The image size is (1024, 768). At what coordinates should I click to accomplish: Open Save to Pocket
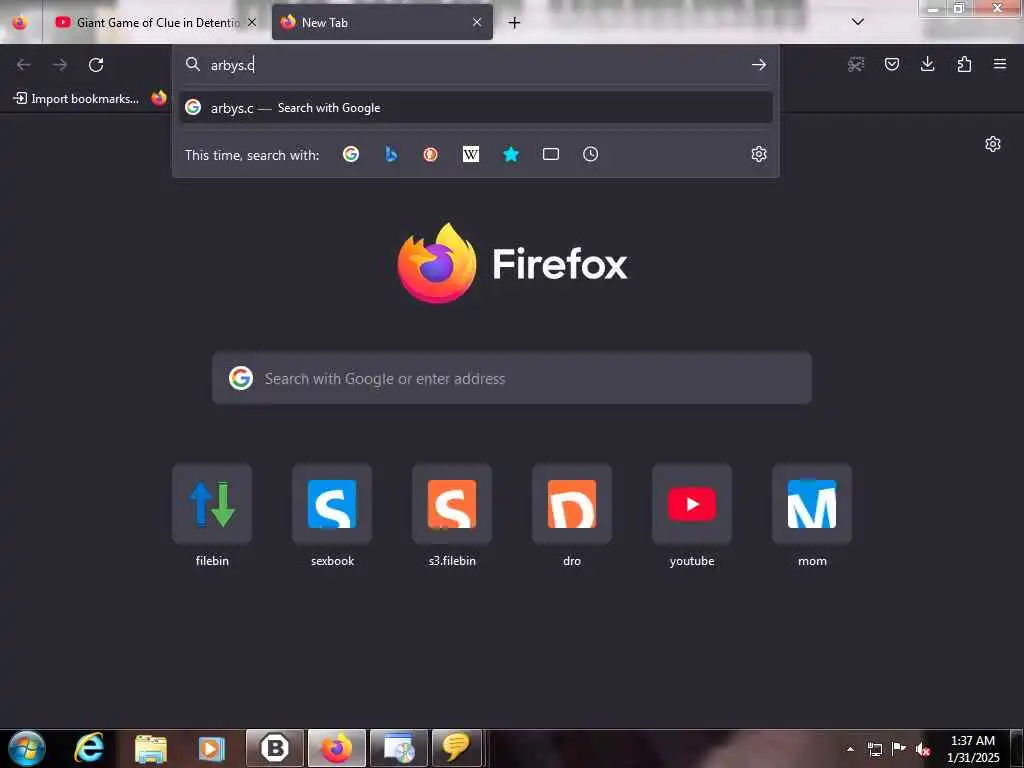892,64
